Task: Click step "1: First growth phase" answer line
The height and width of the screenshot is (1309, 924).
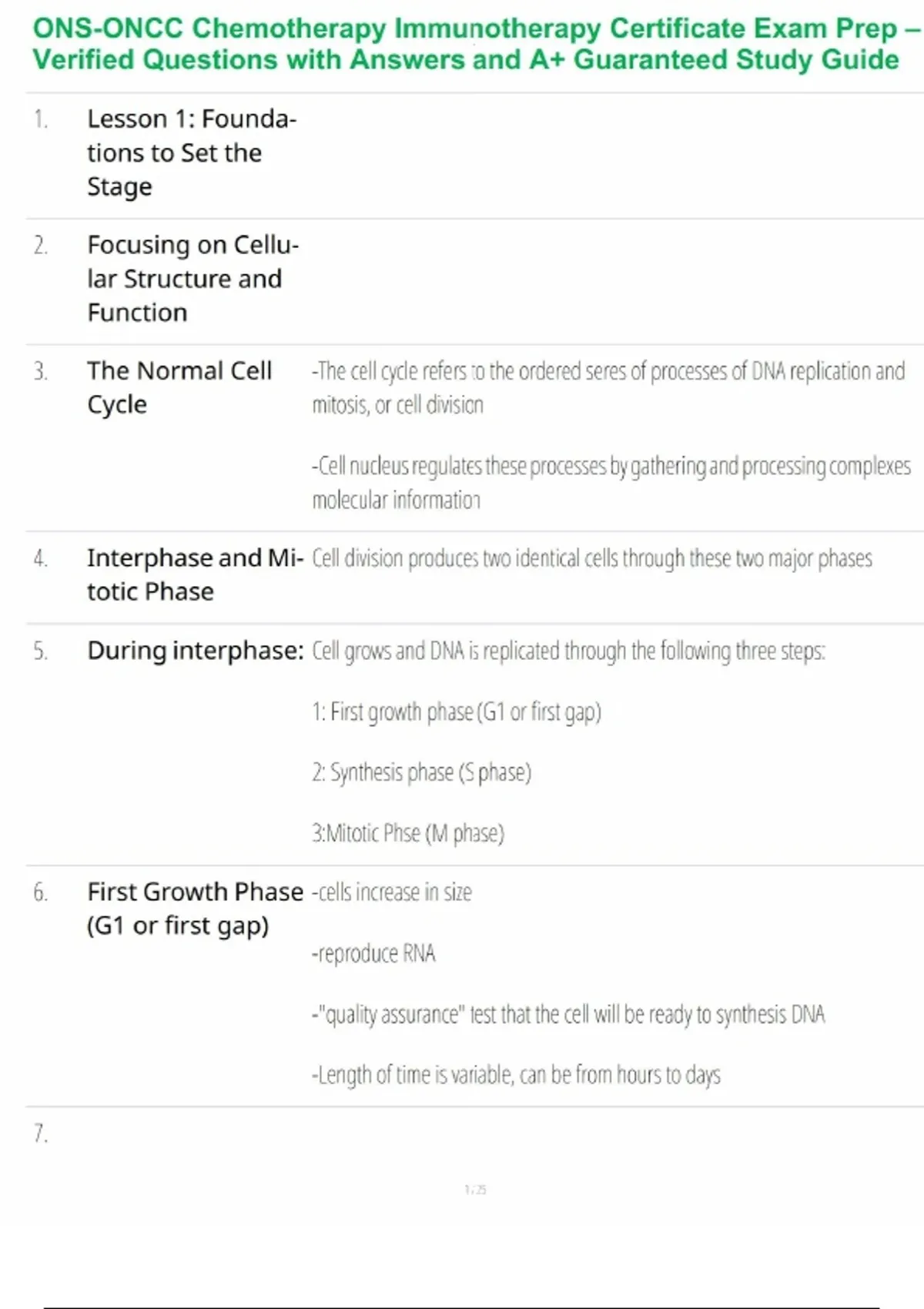Action: (x=456, y=712)
